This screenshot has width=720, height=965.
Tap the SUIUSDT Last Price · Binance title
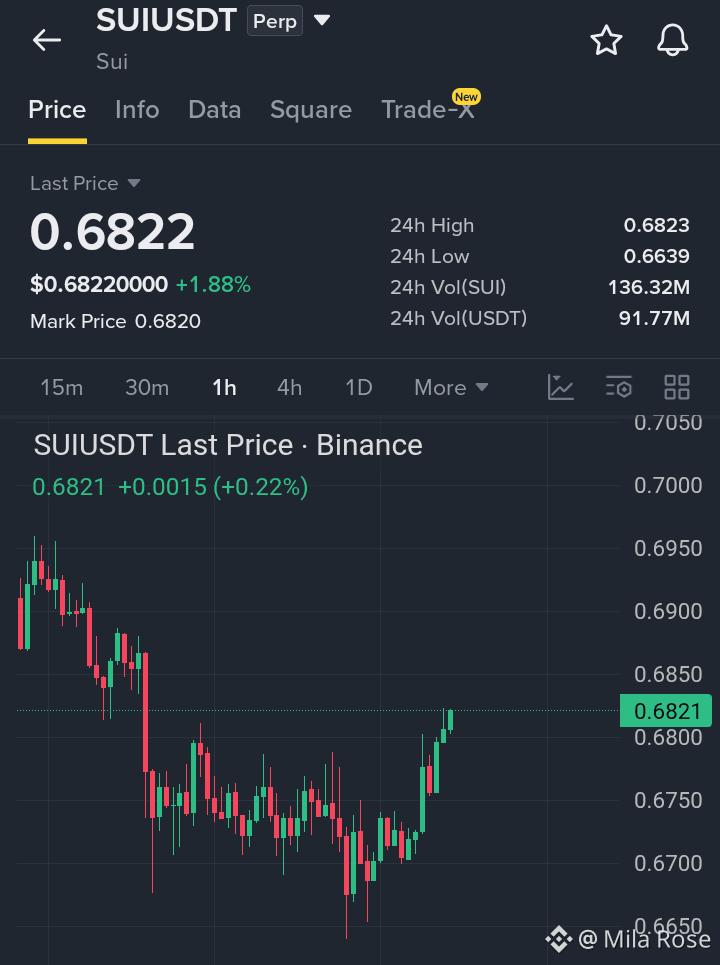[x=228, y=445]
